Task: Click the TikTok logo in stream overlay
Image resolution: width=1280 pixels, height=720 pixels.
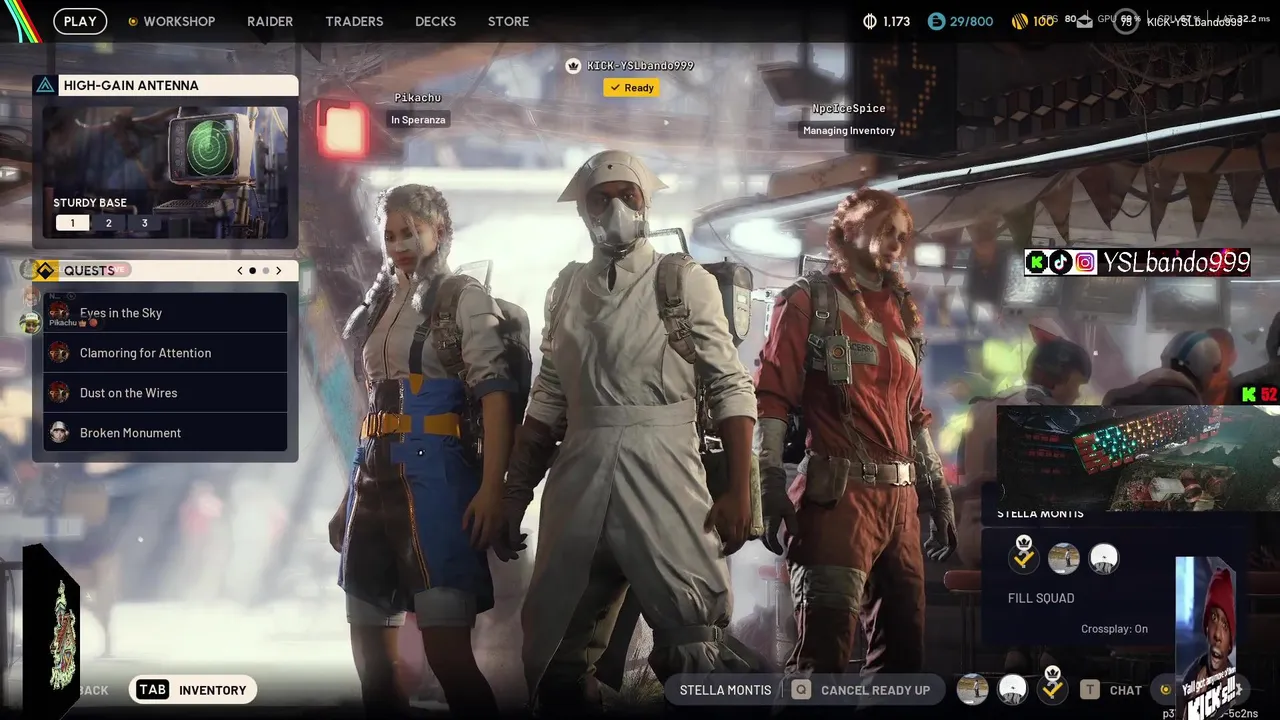Action: click(x=1060, y=262)
